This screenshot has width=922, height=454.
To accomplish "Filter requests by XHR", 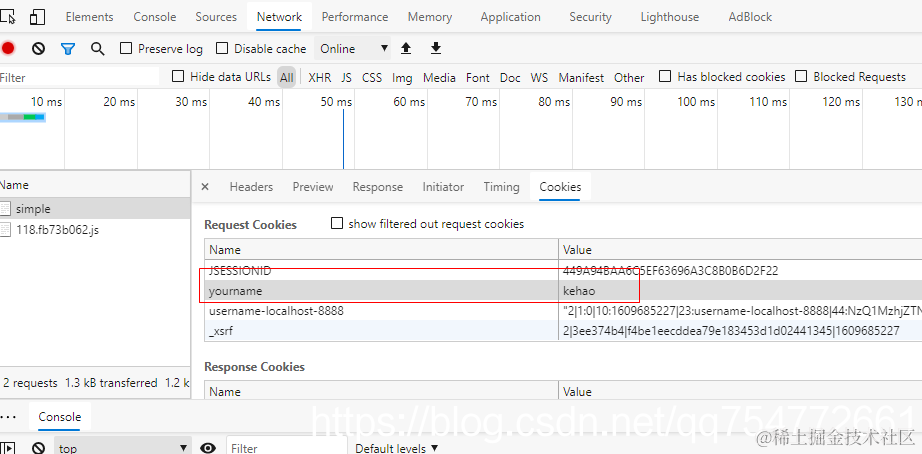I will coord(319,77).
